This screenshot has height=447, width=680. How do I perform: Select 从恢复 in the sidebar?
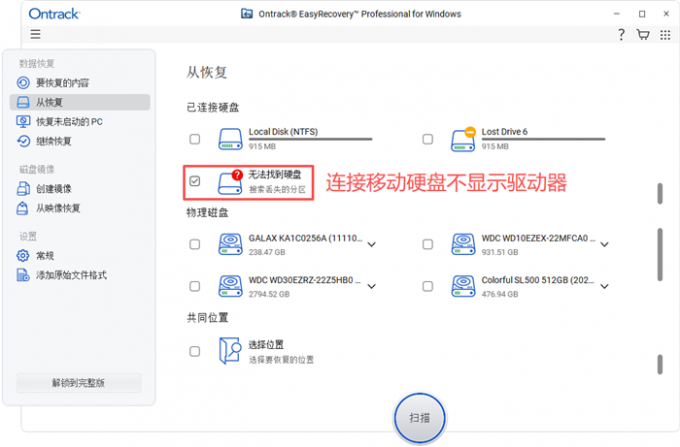tap(80, 102)
